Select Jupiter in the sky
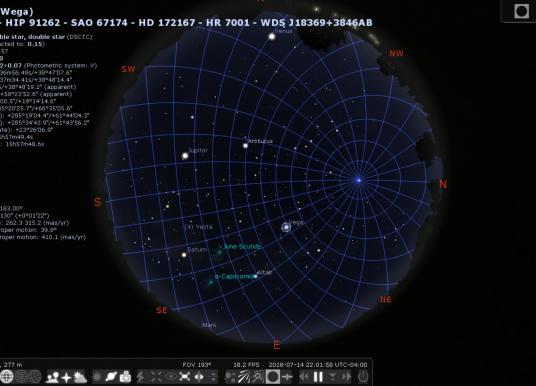 pyautogui.click(x=185, y=156)
